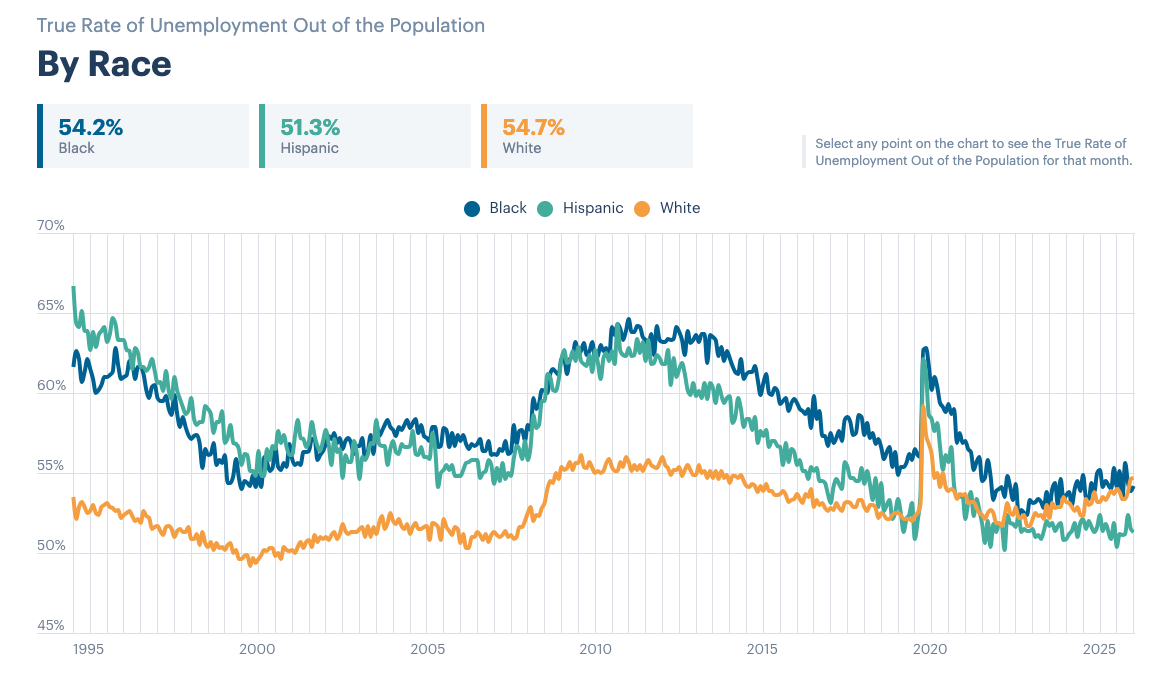The height and width of the screenshot is (681, 1168).
Task: Click the True Rate of Unemployment subtitle
Action: pos(261,25)
